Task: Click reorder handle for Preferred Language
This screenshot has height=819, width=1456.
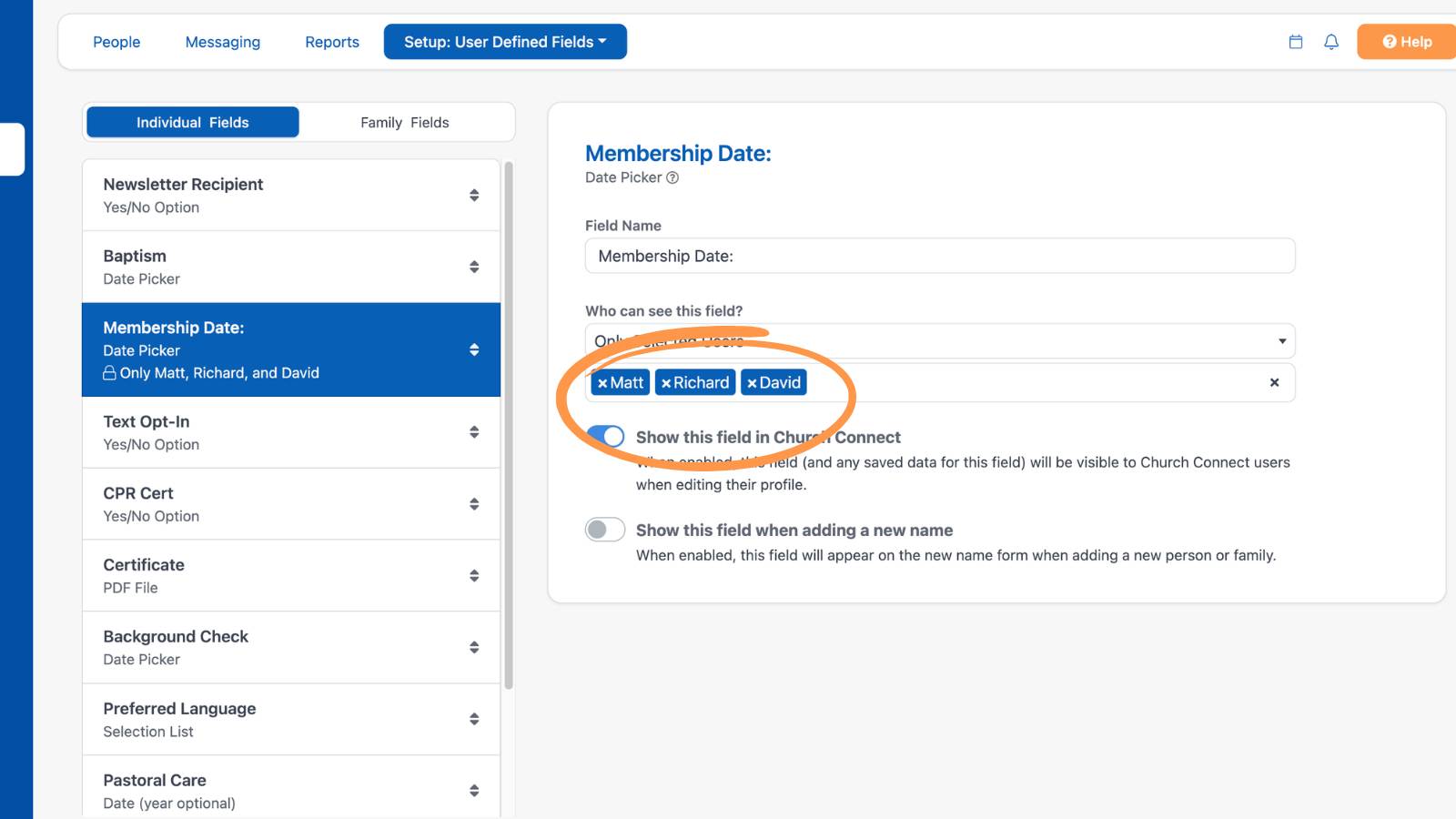Action: point(474,719)
